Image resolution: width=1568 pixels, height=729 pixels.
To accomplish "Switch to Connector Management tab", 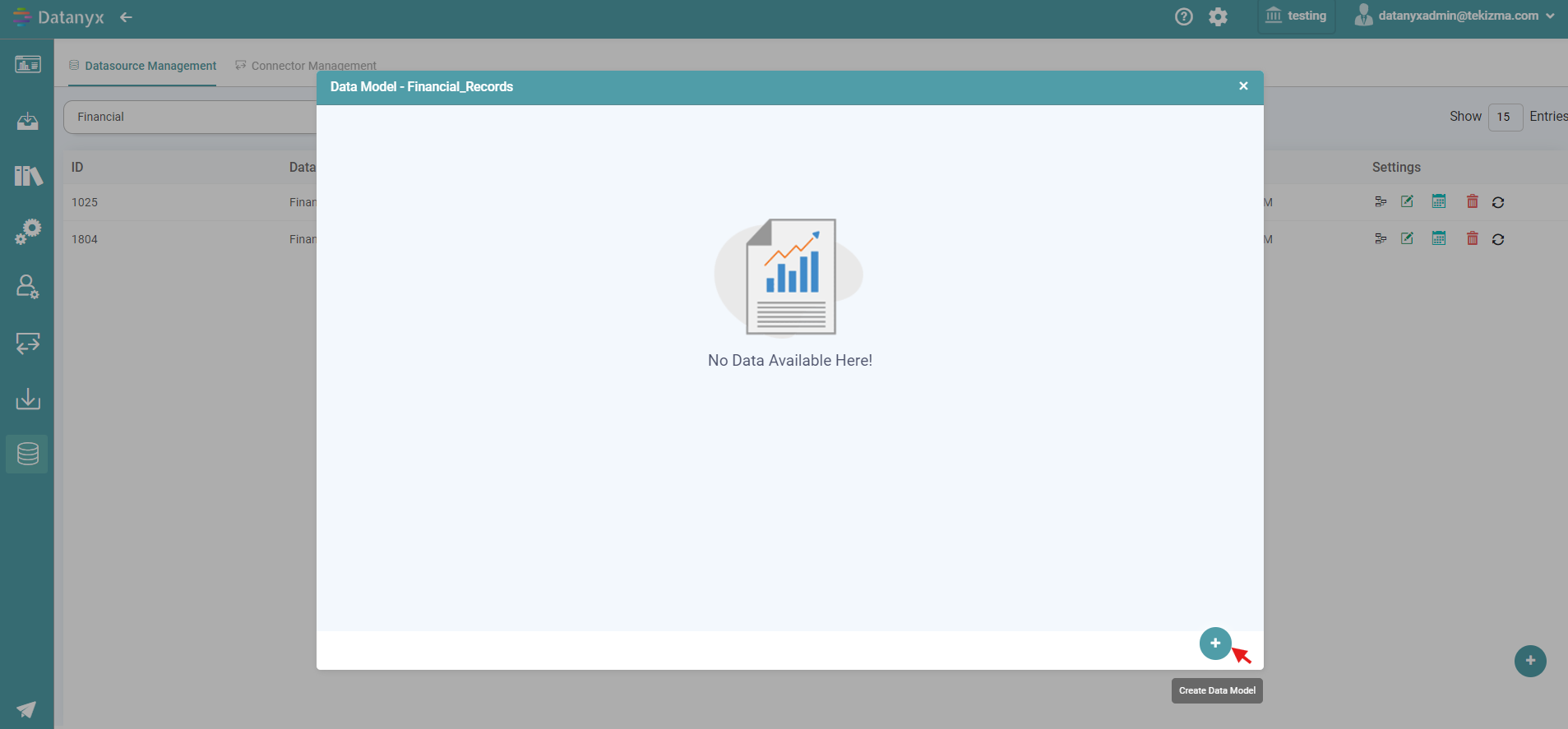I will point(313,66).
